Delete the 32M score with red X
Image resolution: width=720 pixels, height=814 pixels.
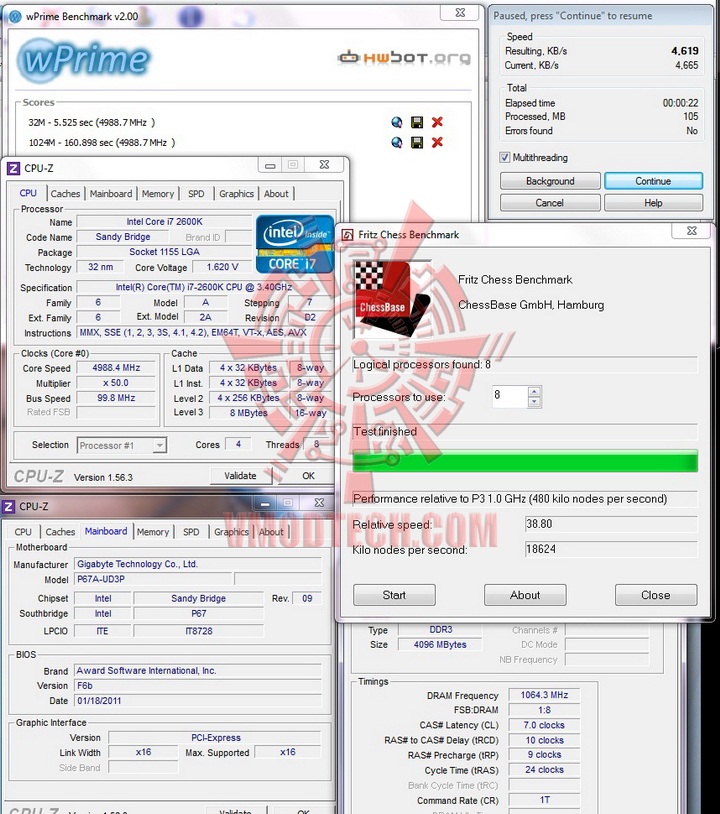437,122
